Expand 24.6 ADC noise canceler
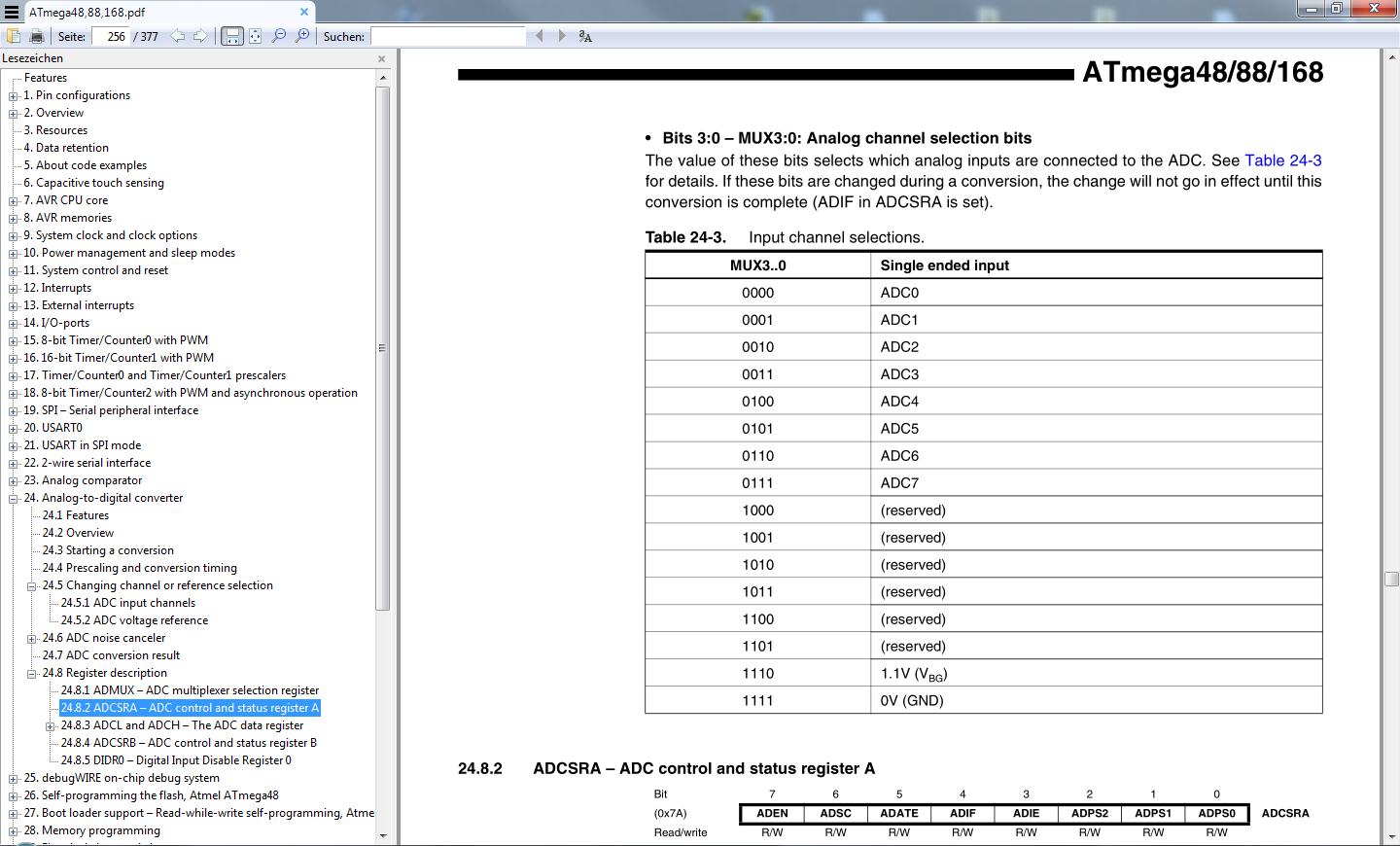Viewport: 1400px width, 846px height. point(32,638)
